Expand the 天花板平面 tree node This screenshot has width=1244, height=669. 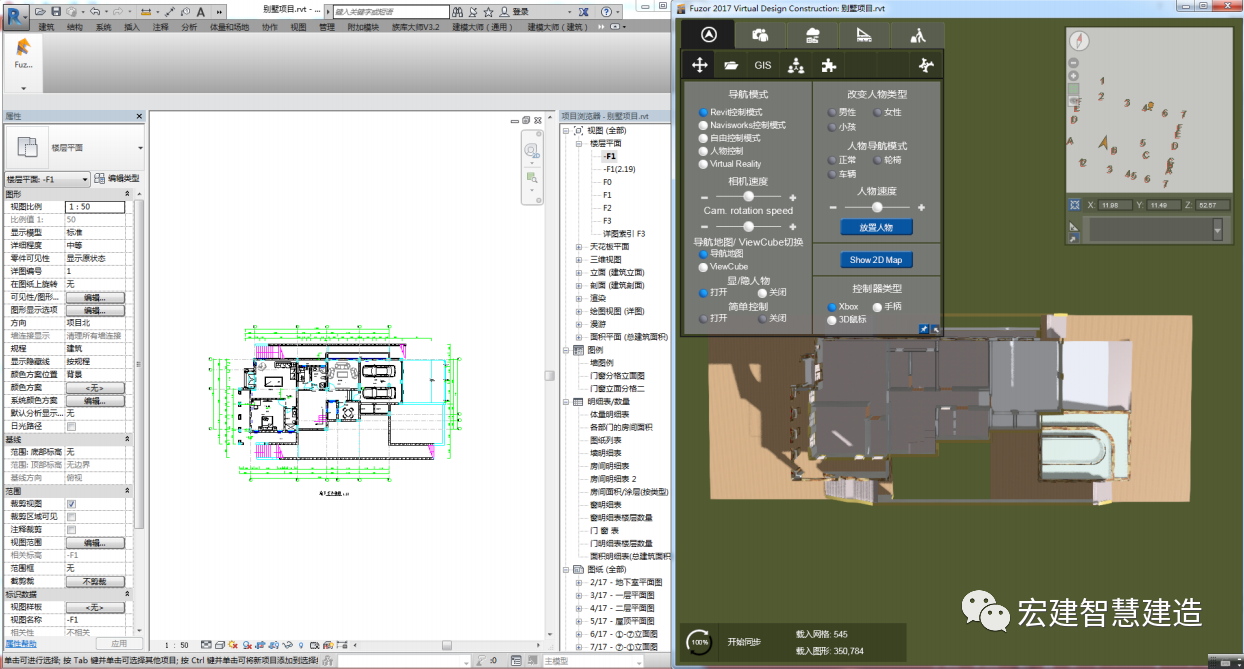click(x=579, y=246)
